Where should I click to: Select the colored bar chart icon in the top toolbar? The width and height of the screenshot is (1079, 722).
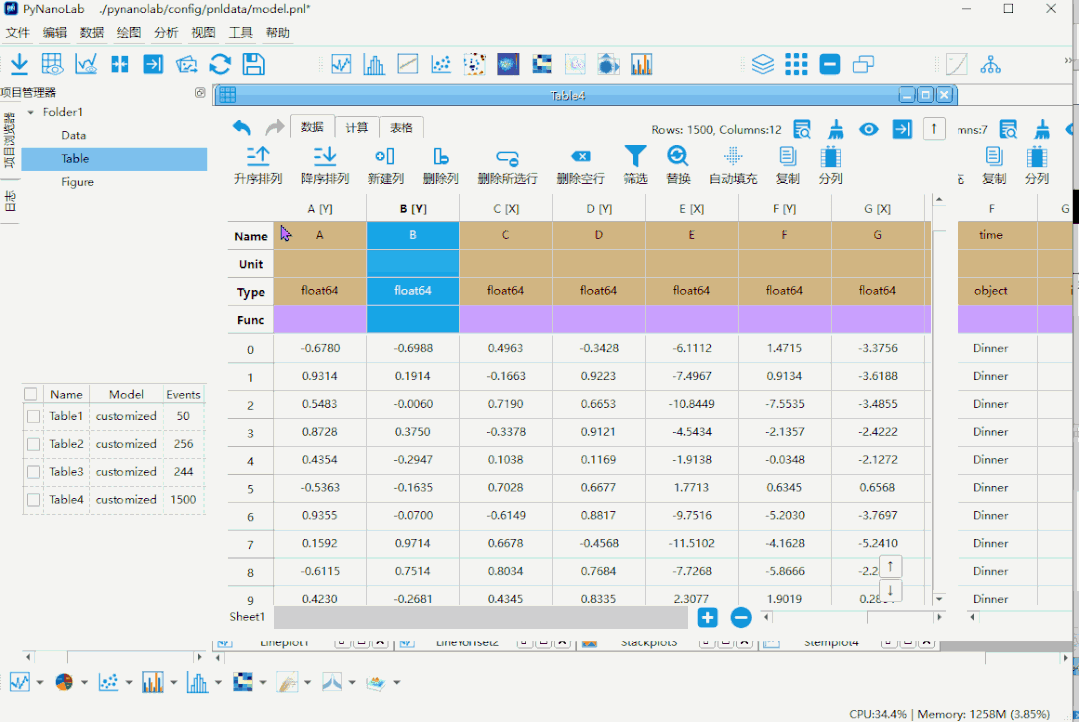pyautogui.click(x=641, y=64)
